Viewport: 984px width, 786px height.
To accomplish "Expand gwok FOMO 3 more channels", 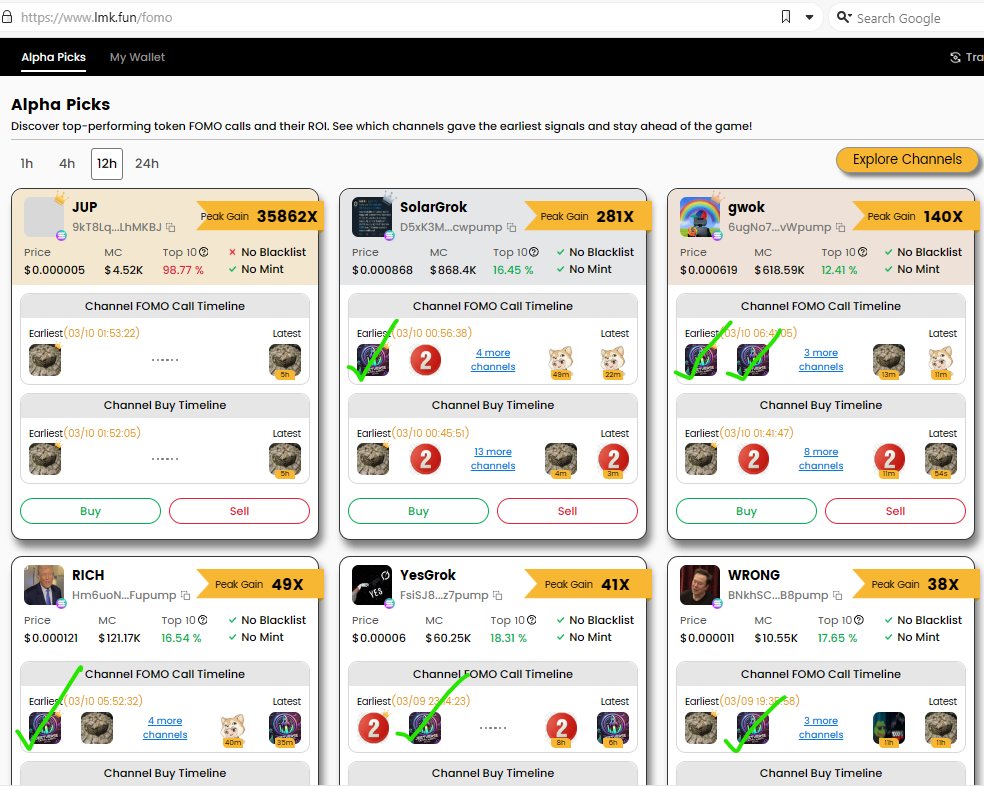I will pos(821,360).
